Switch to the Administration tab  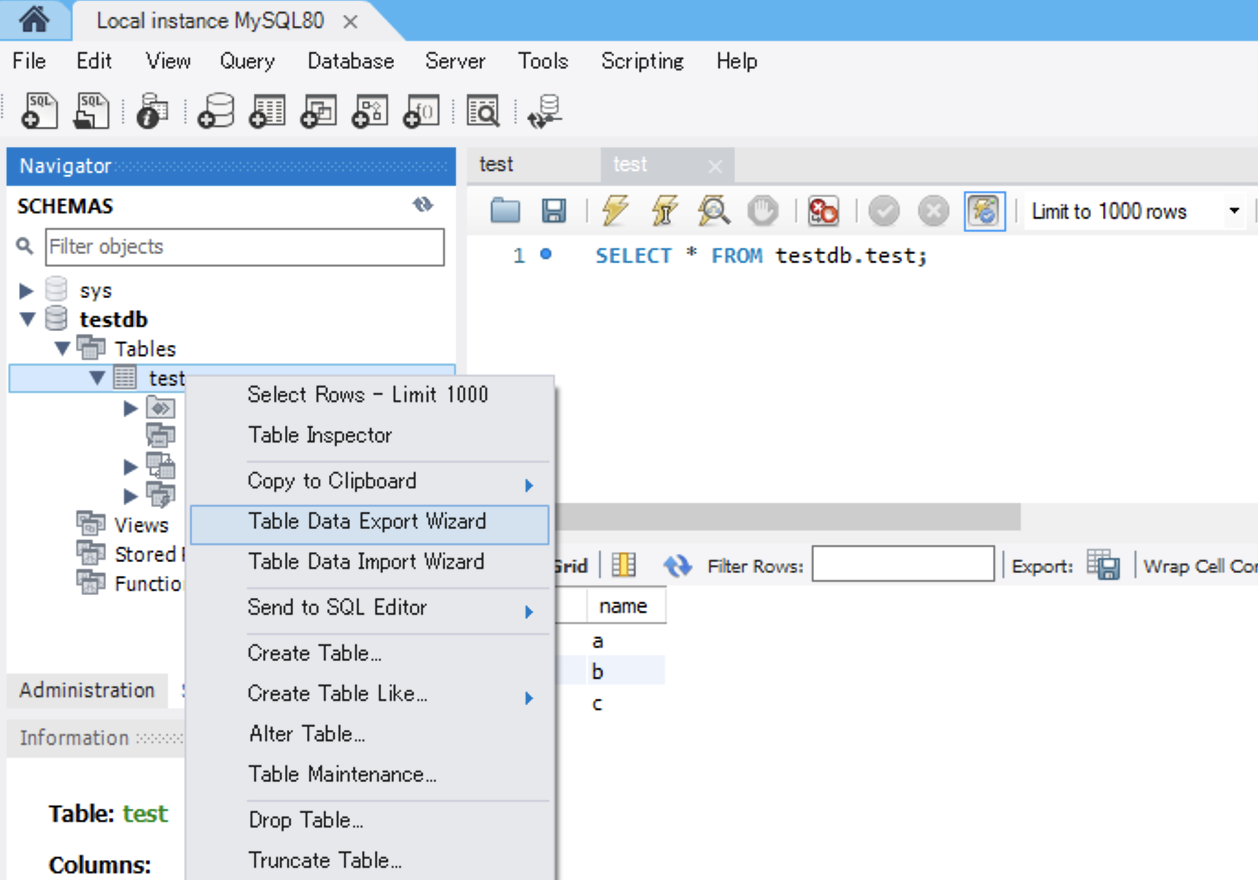click(x=87, y=691)
